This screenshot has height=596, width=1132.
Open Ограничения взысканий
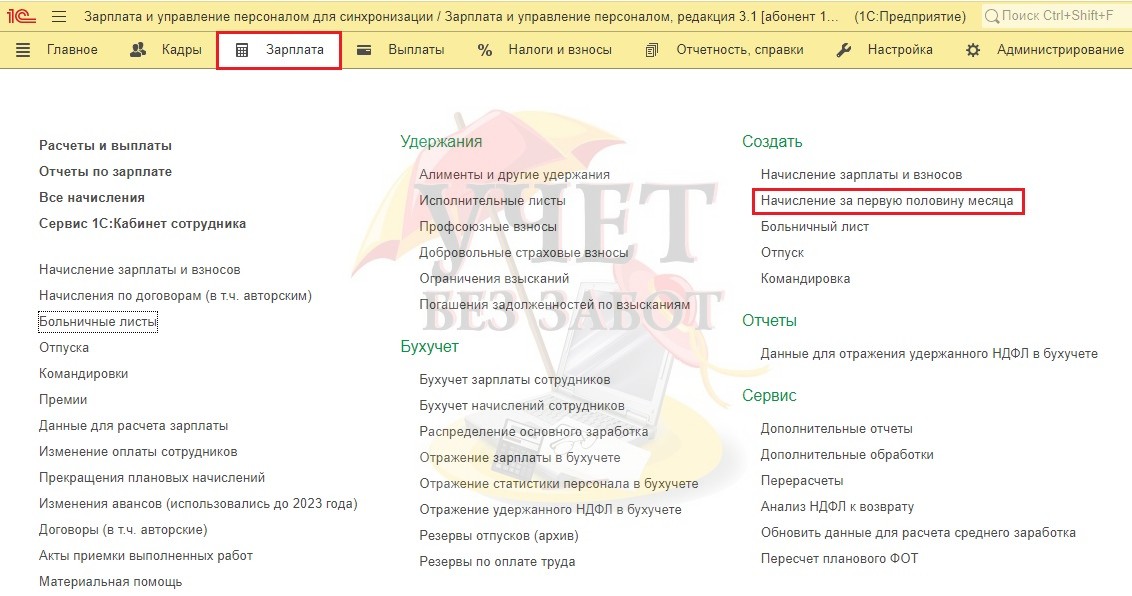(x=495, y=279)
